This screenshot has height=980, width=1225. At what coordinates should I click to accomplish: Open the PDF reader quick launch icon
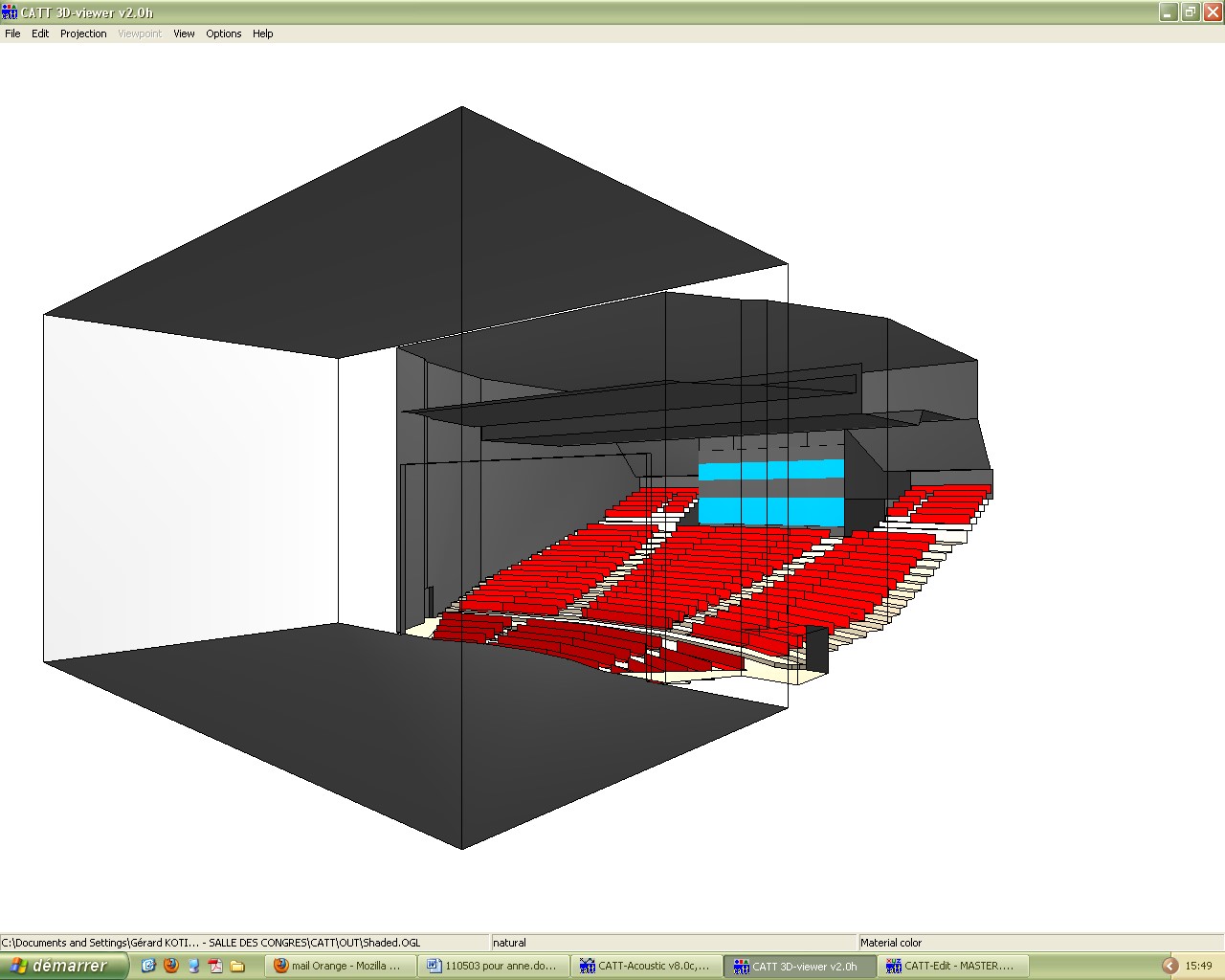[216, 966]
